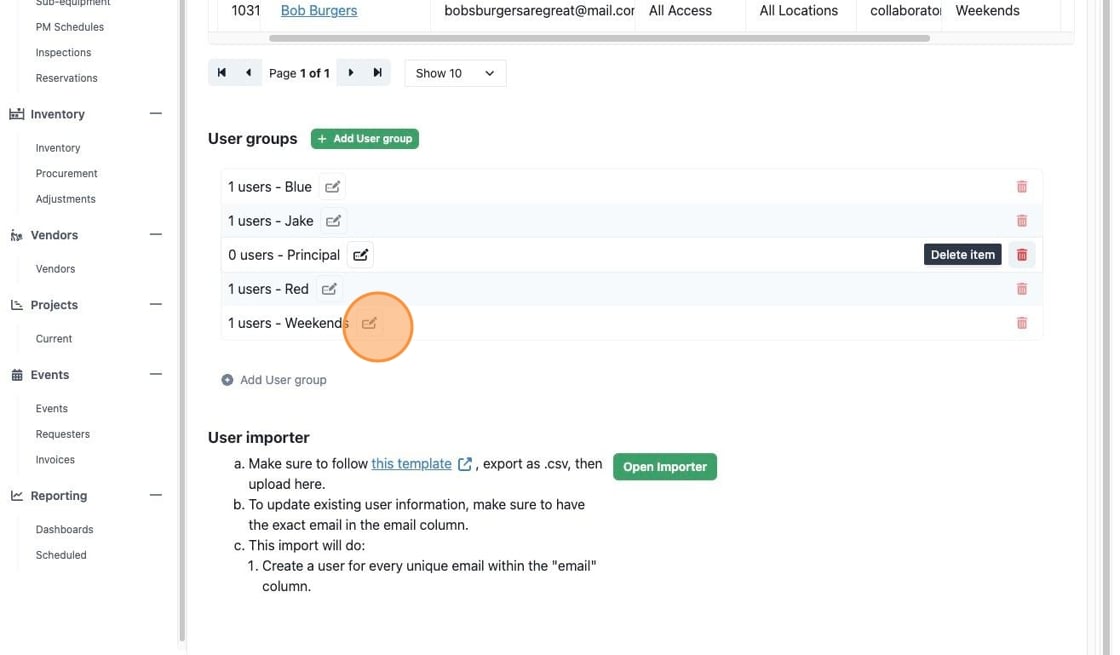Open Reservations in sidebar
Image resolution: width=1120 pixels, height=655 pixels.
pyautogui.click(x=66, y=79)
